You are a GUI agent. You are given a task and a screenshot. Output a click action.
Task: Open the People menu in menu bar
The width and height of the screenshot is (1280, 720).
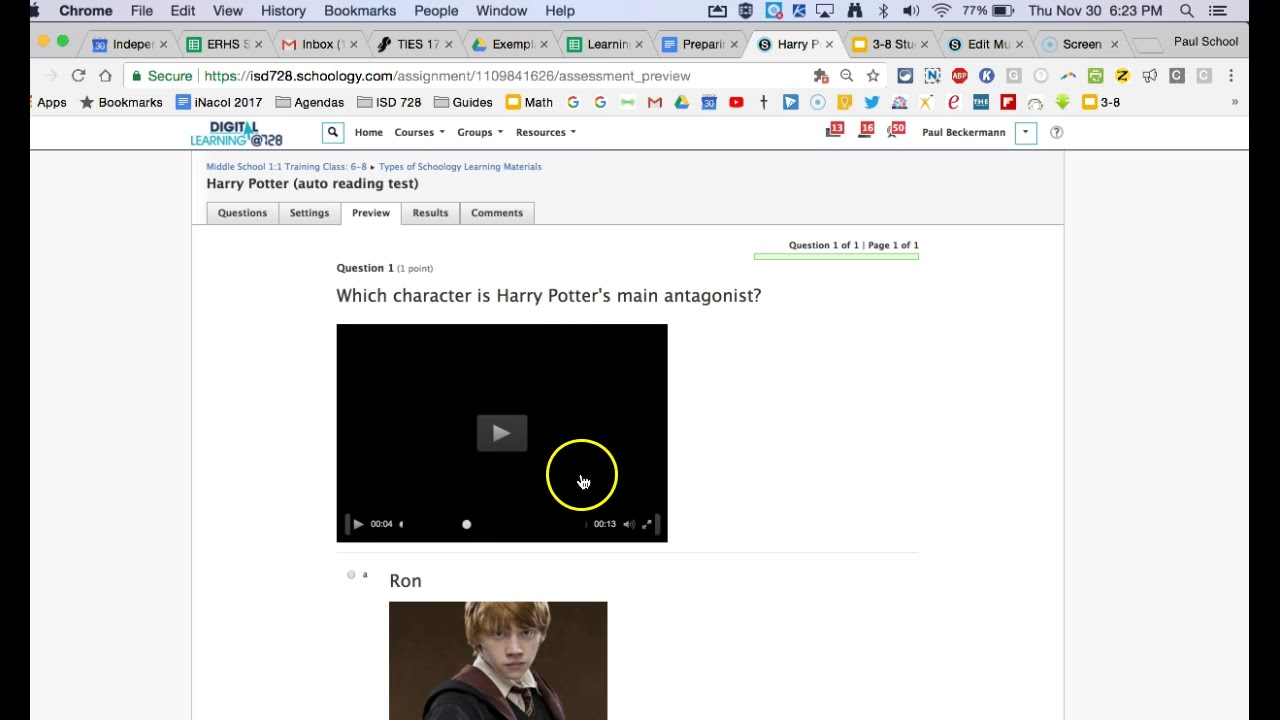436,11
